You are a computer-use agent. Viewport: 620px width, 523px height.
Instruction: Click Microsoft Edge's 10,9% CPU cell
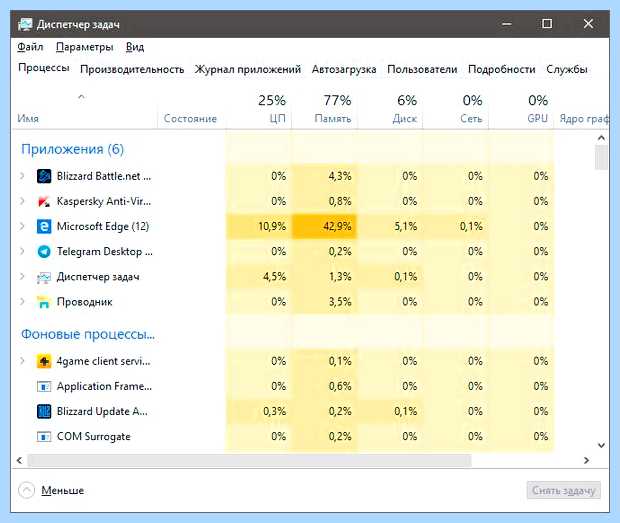[x=259, y=227]
